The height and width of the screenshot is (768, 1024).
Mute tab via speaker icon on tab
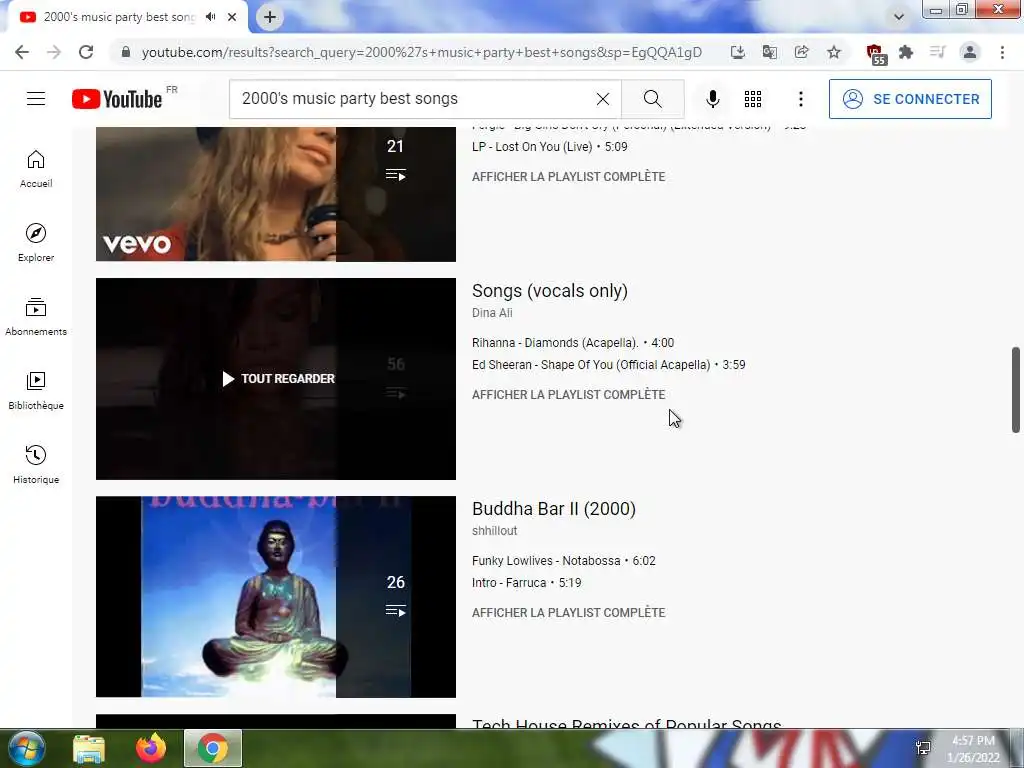[x=210, y=17]
